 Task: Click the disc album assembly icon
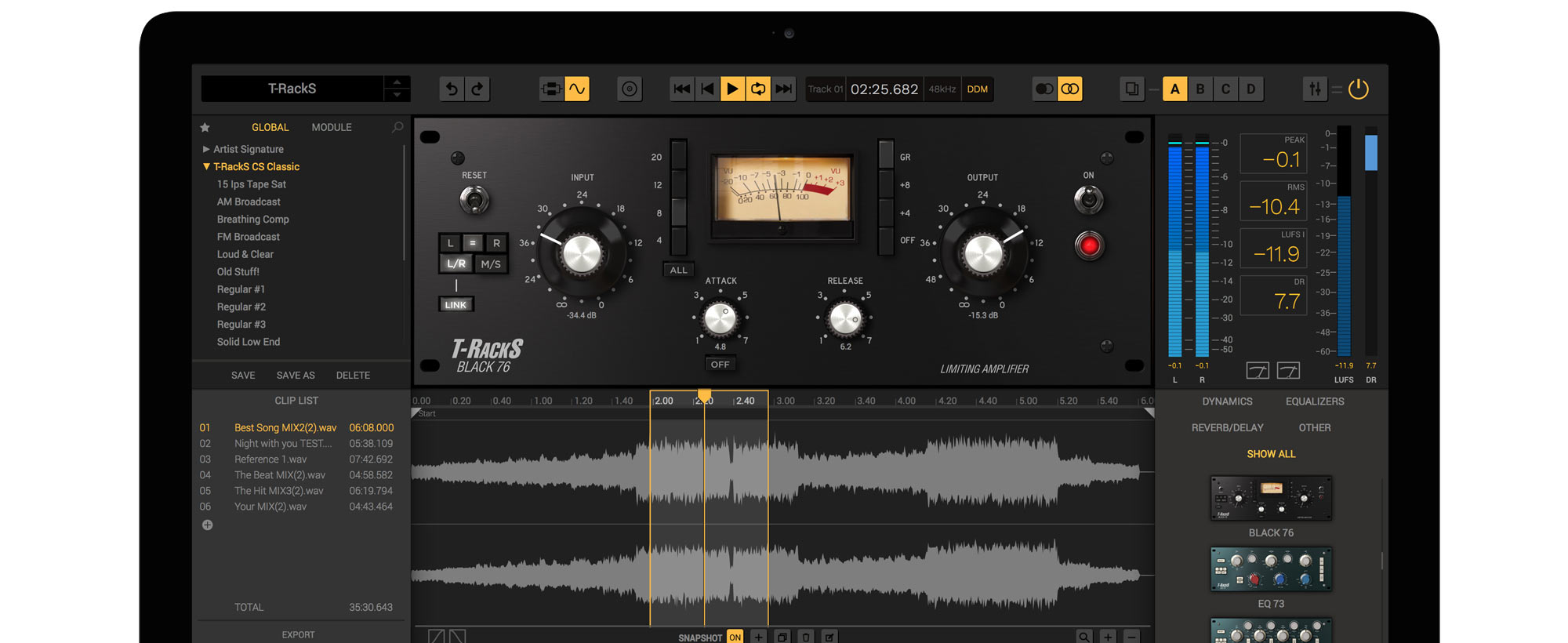click(x=630, y=89)
